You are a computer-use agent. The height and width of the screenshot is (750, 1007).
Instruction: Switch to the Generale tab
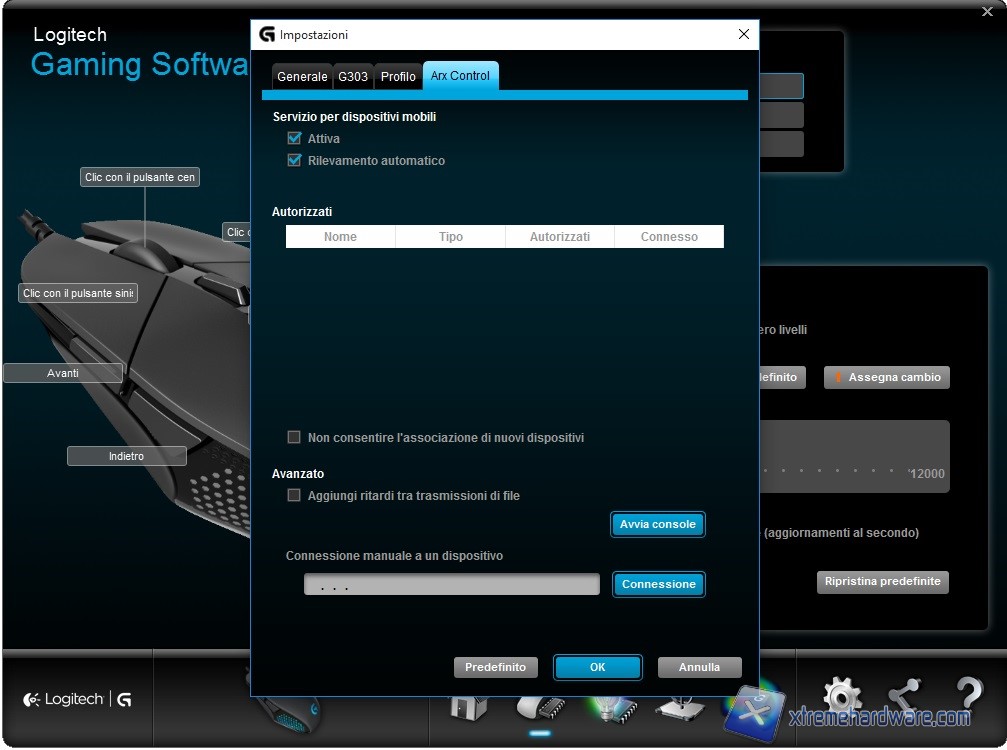(302, 77)
